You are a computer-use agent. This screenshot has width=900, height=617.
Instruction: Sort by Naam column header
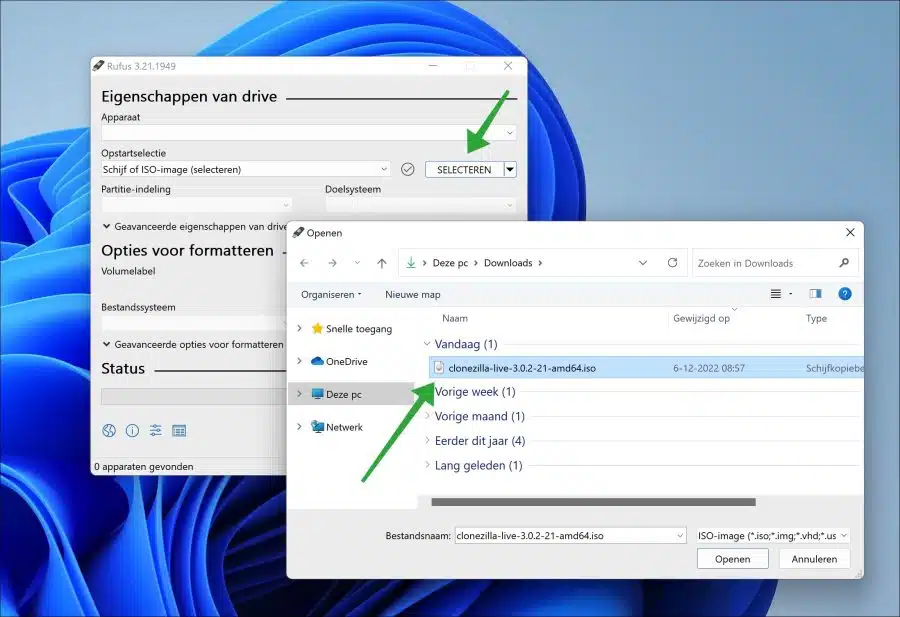[x=455, y=318]
